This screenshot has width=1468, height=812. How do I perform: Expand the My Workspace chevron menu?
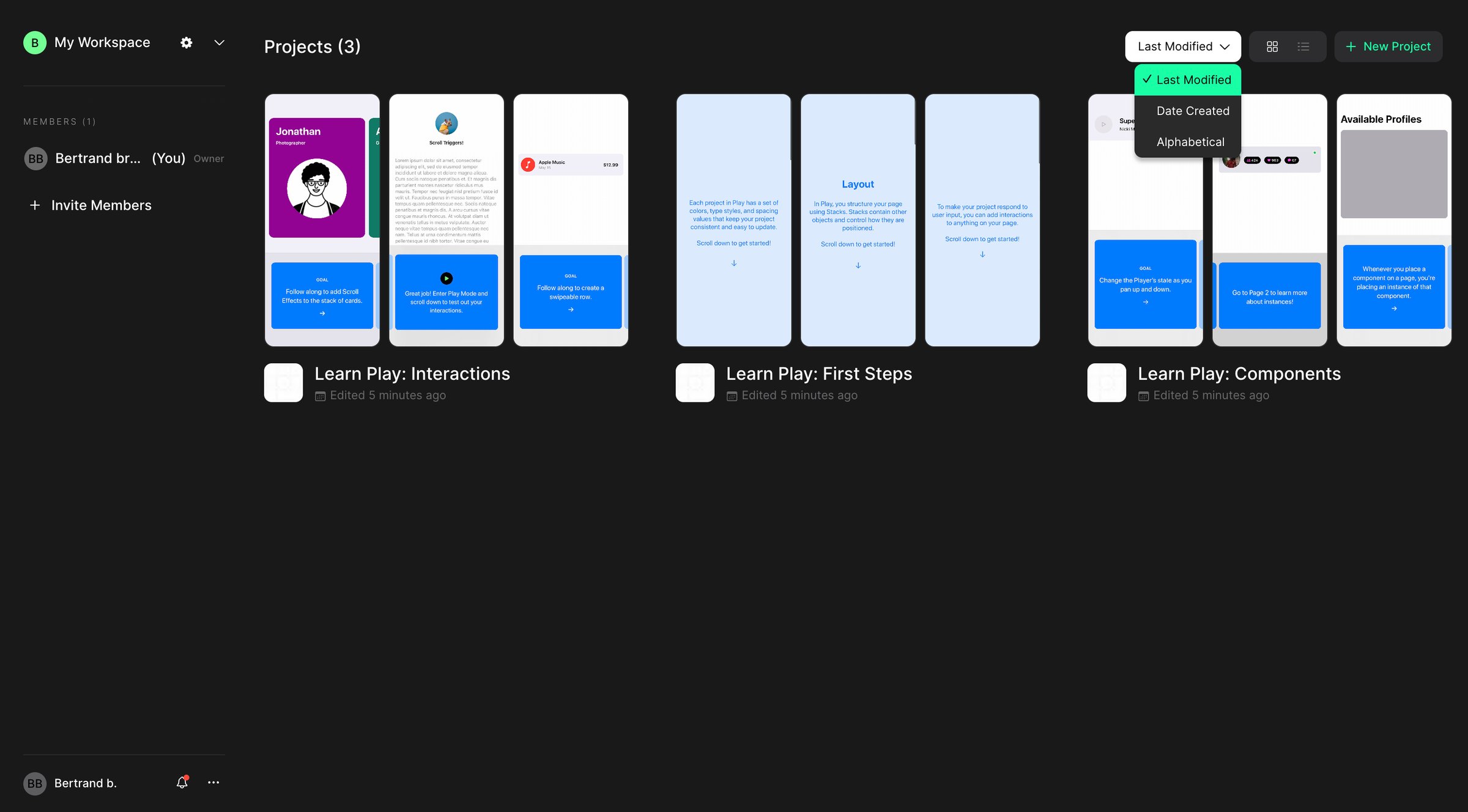point(219,43)
